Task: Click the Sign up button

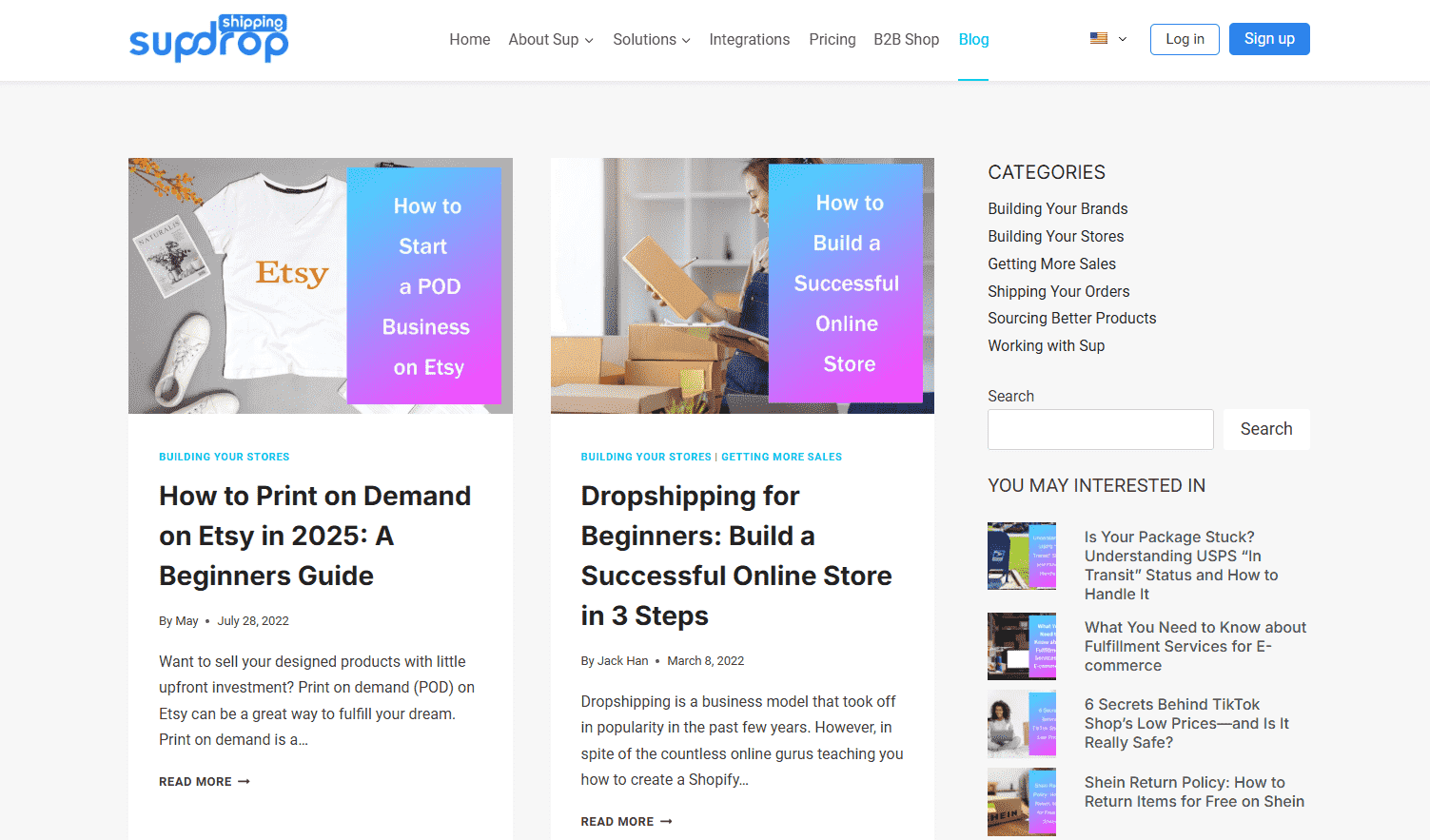Action: coord(1269,38)
